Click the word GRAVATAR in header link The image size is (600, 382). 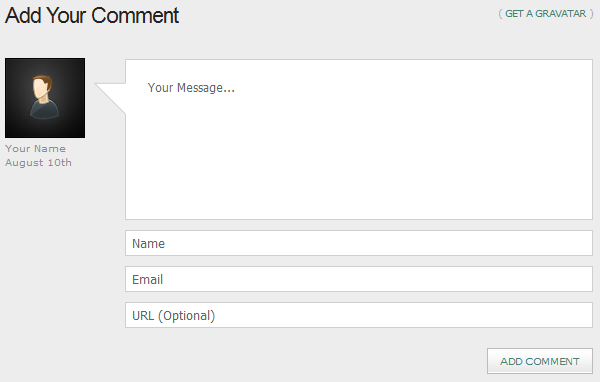(561, 14)
